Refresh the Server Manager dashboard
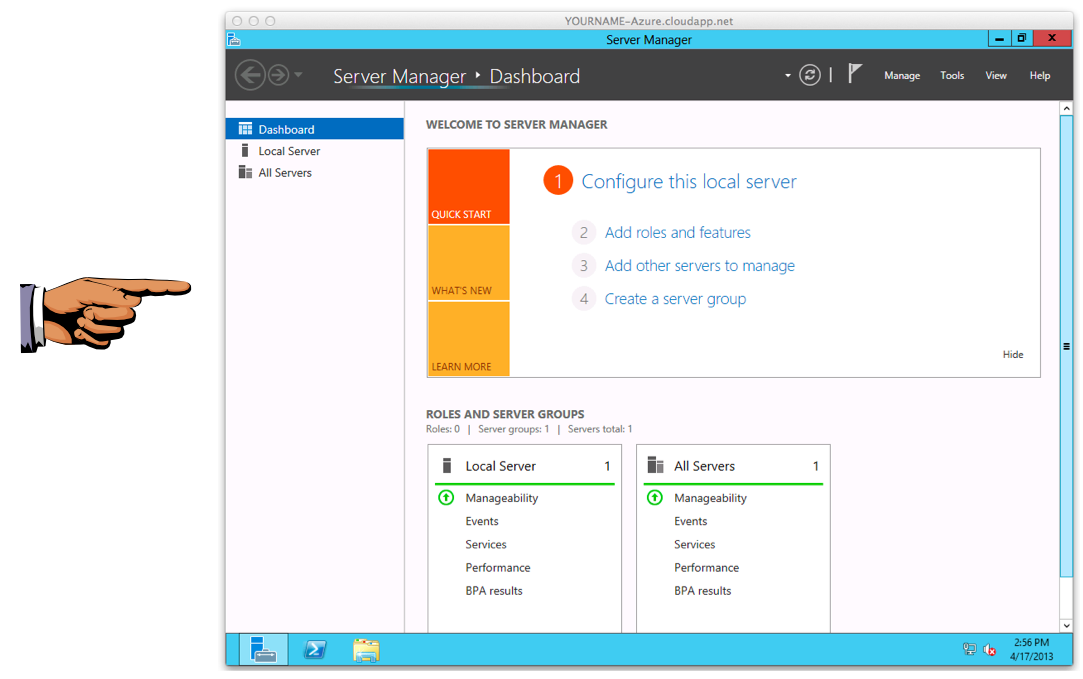Viewport: 1083px width, 679px height. pyautogui.click(x=809, y=75)
